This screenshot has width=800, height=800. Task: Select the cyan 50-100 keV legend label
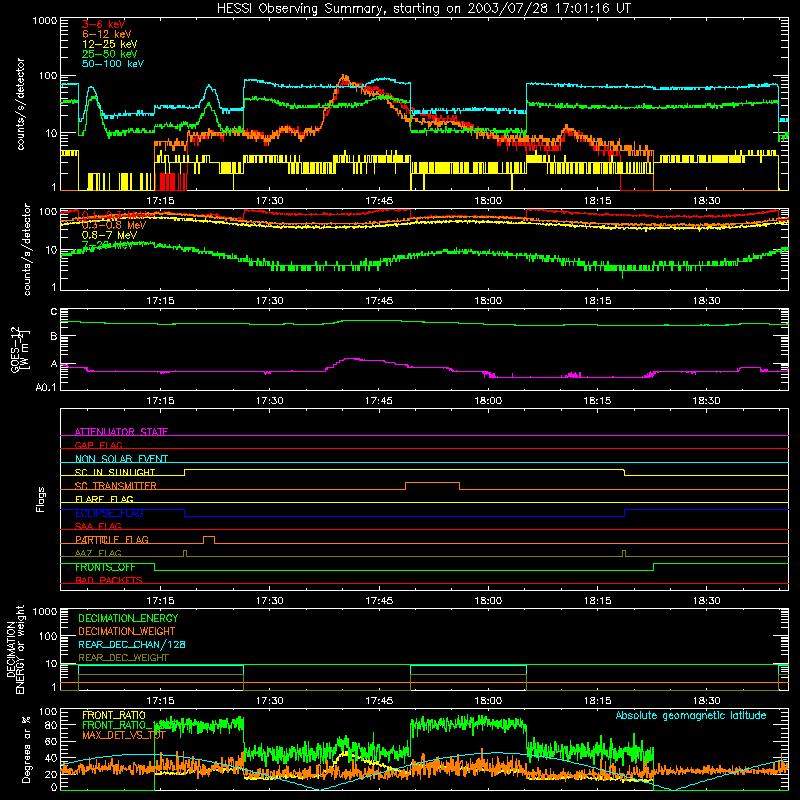(x=113, y=64)
